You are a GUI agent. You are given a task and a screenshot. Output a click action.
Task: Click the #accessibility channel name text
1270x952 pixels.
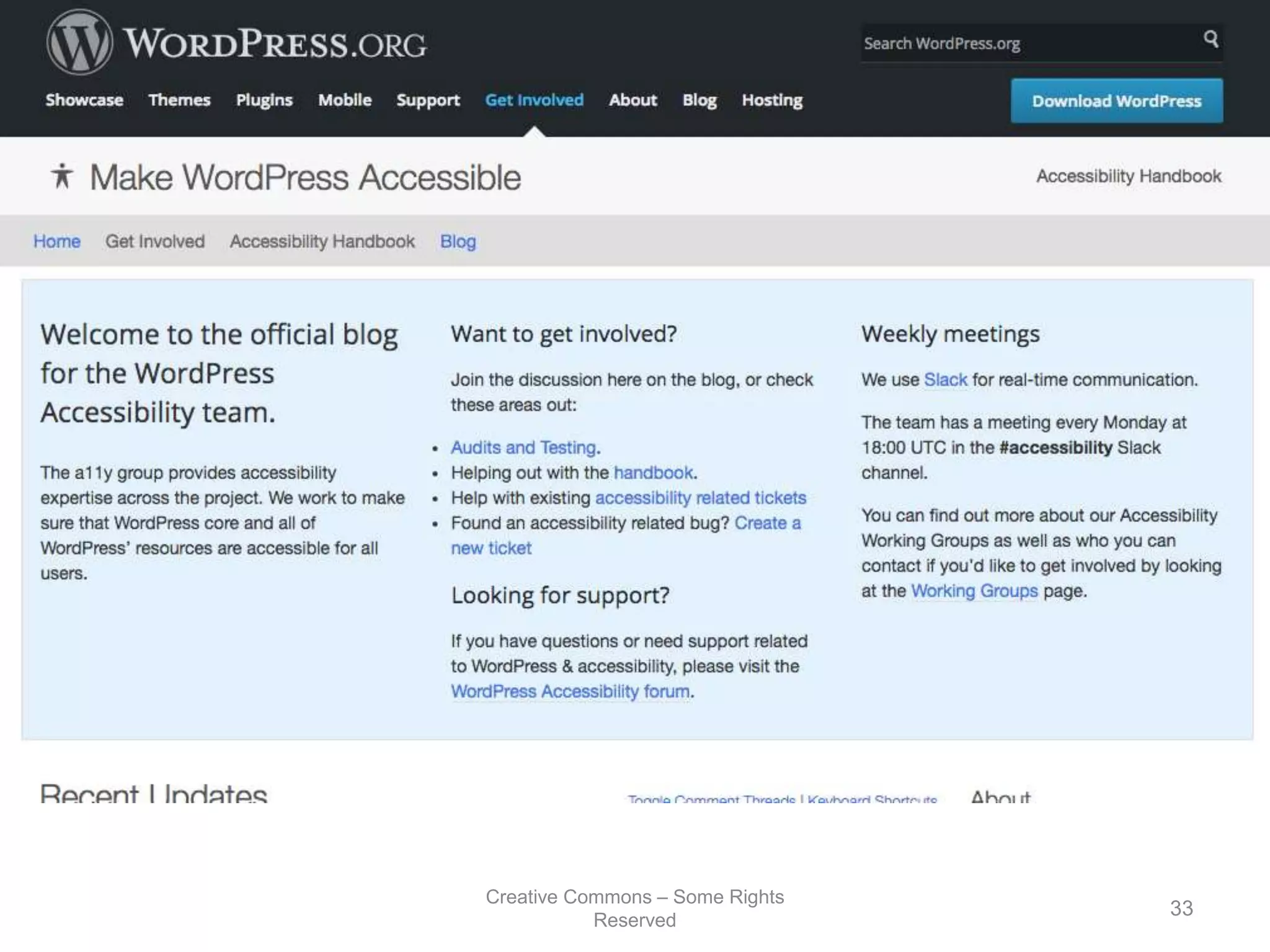(x=1055, y=447)
